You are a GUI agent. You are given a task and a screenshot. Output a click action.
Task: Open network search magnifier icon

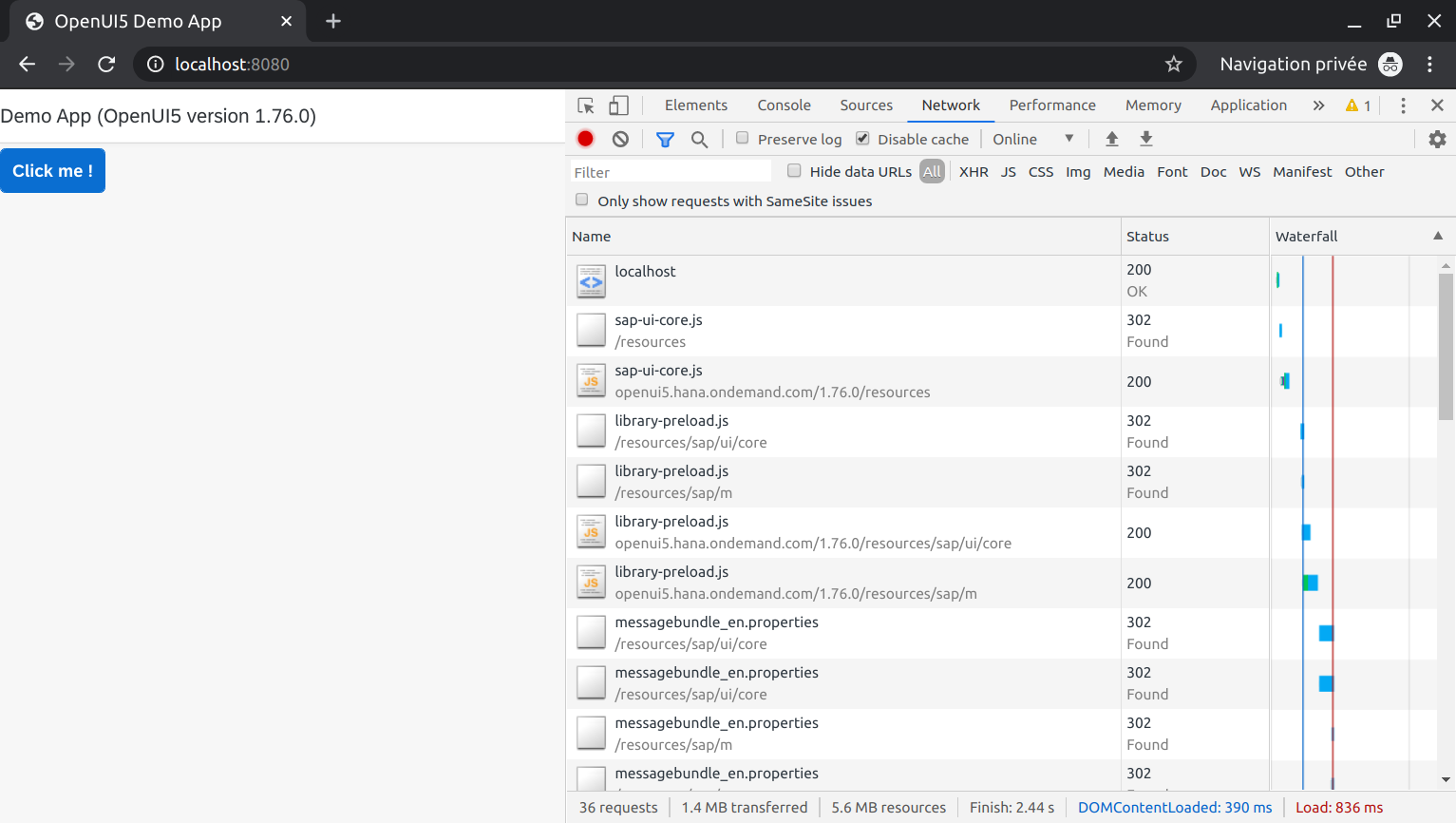click(699, 140)
